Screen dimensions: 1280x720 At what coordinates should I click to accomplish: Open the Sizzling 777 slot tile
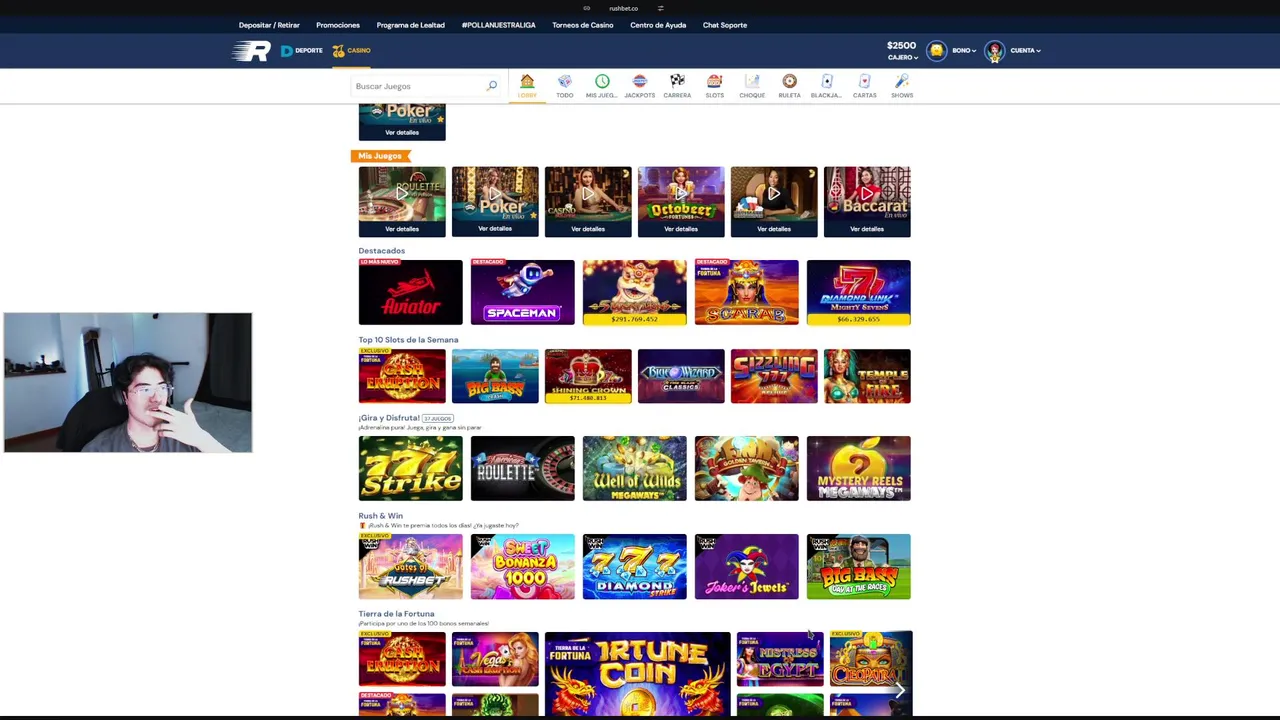pos(774,376)
